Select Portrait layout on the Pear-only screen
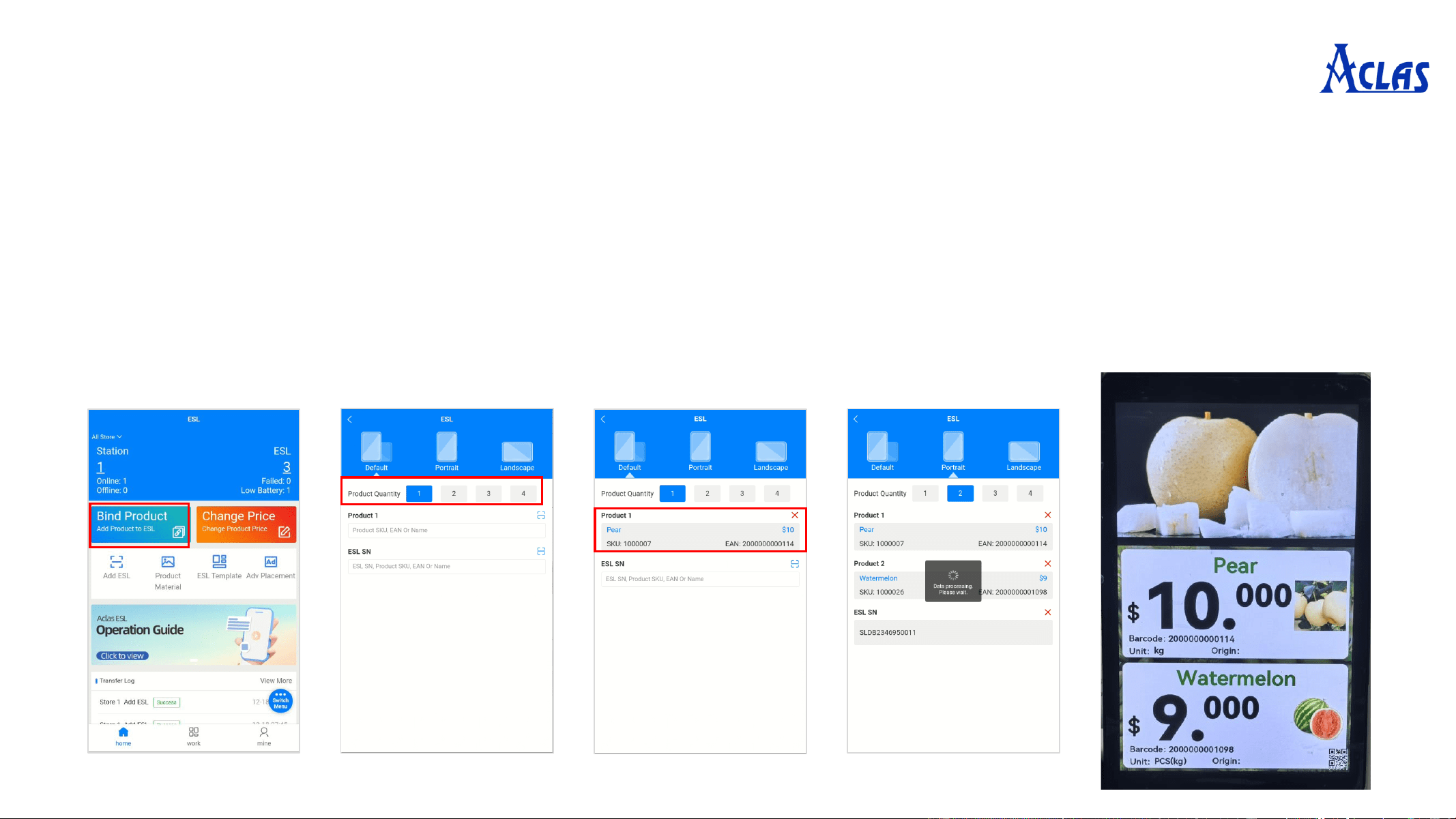Screen dimensions: 1456x819 tap(700, 451)
